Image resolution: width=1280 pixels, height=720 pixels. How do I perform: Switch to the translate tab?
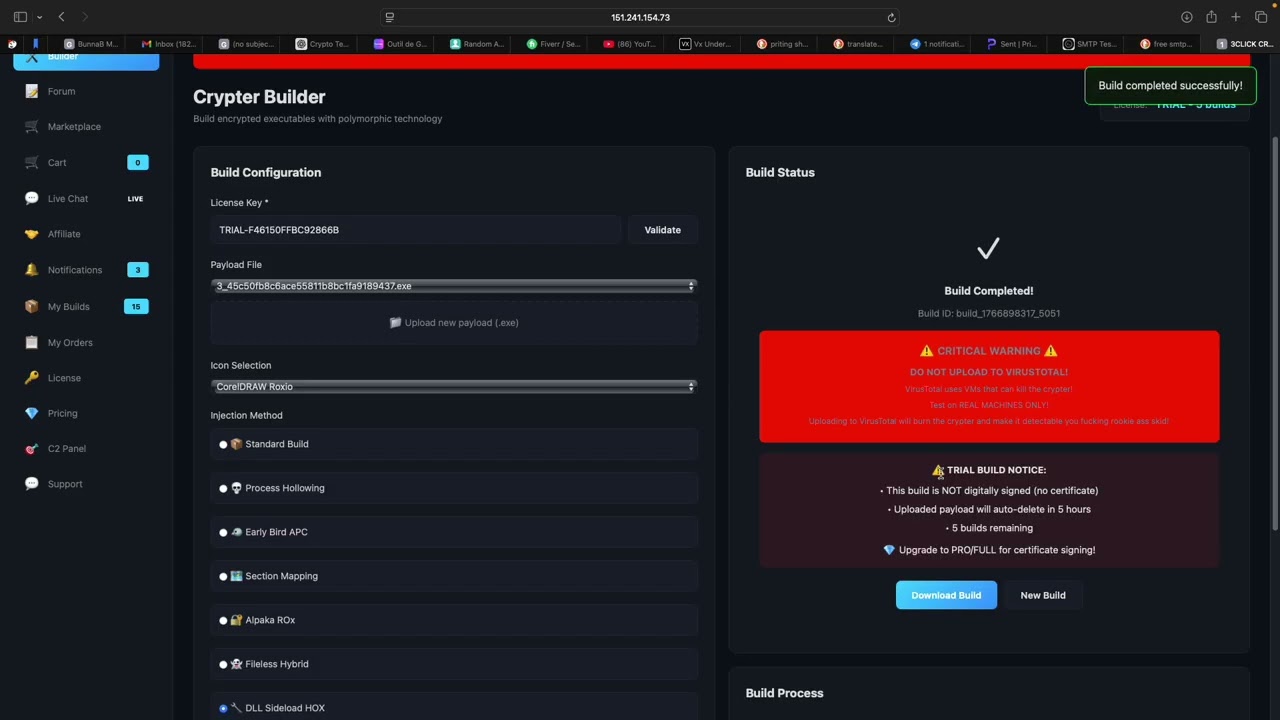tap(859, 44)
